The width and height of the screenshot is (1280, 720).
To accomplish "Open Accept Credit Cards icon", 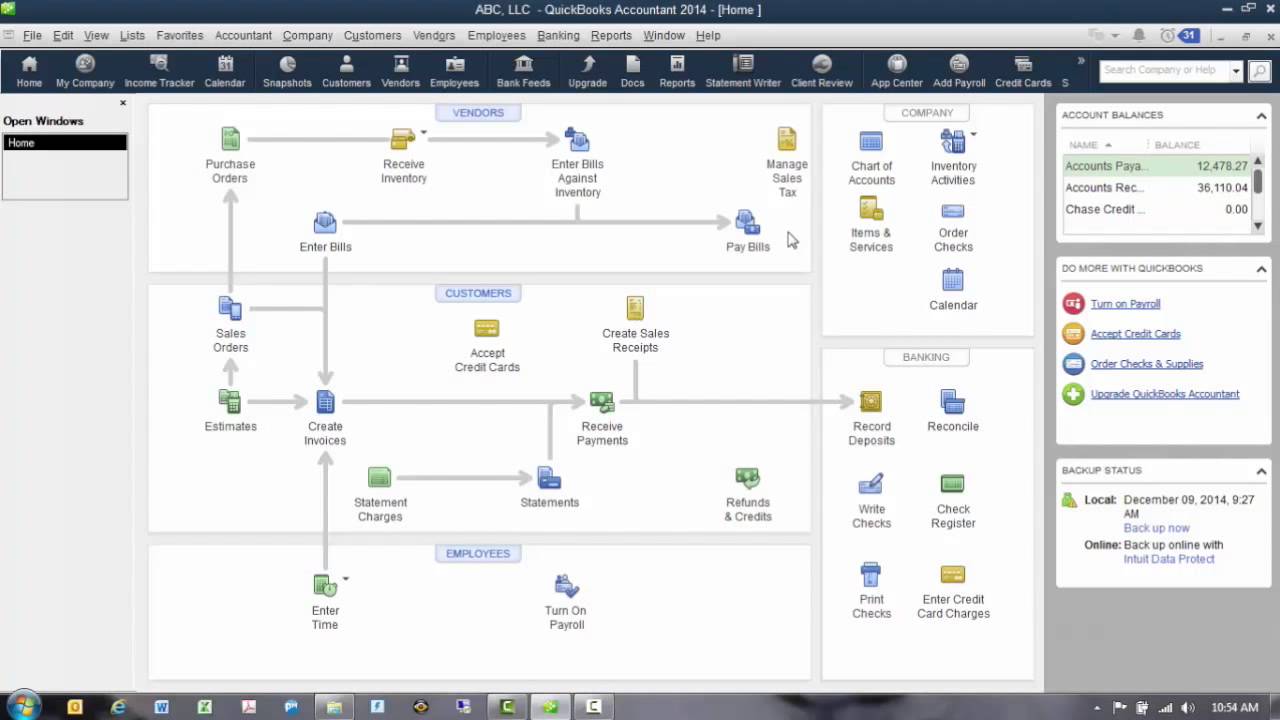I will (x=487, y=328).
